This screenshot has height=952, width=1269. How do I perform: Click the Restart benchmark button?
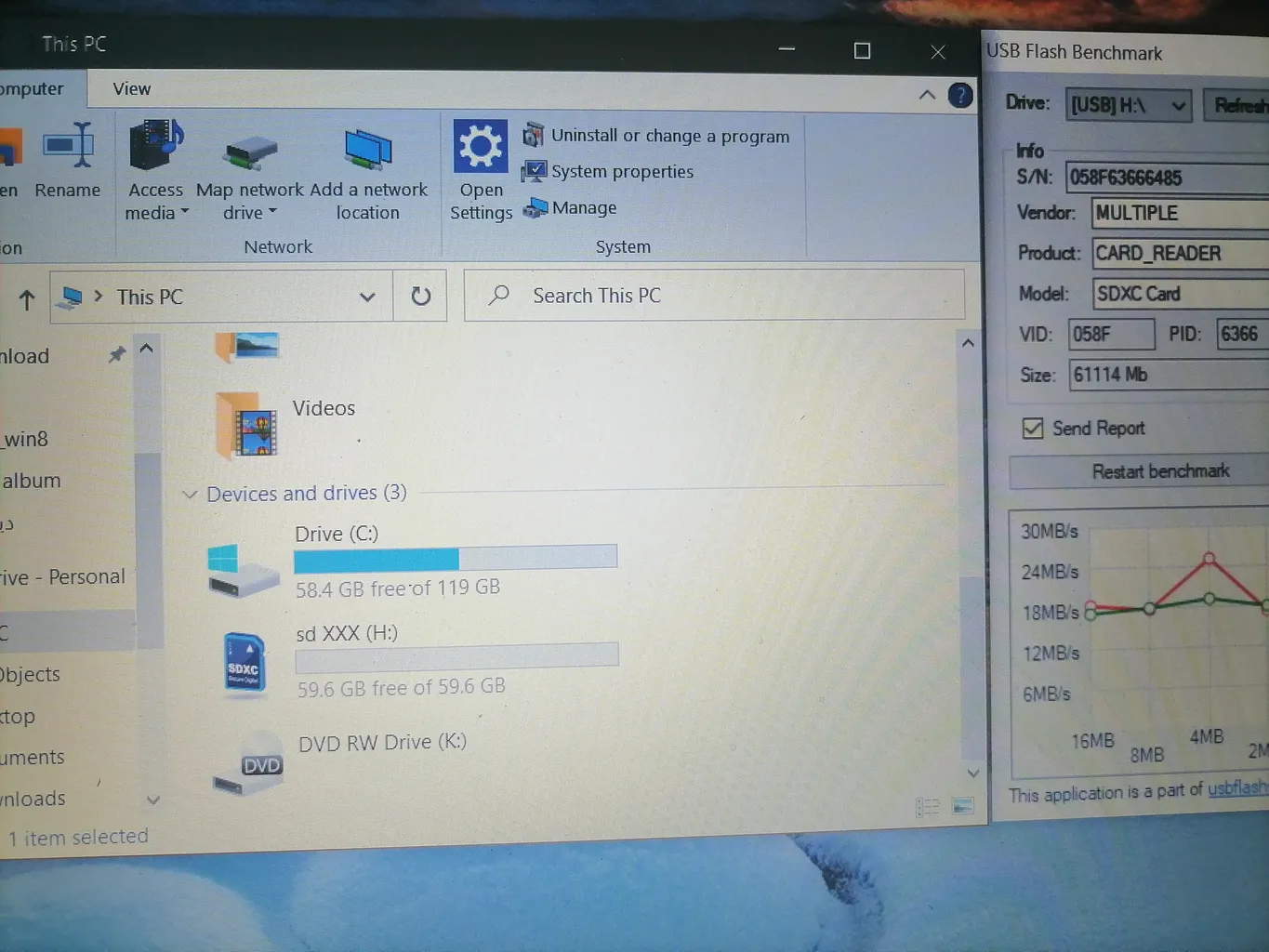1159,471
